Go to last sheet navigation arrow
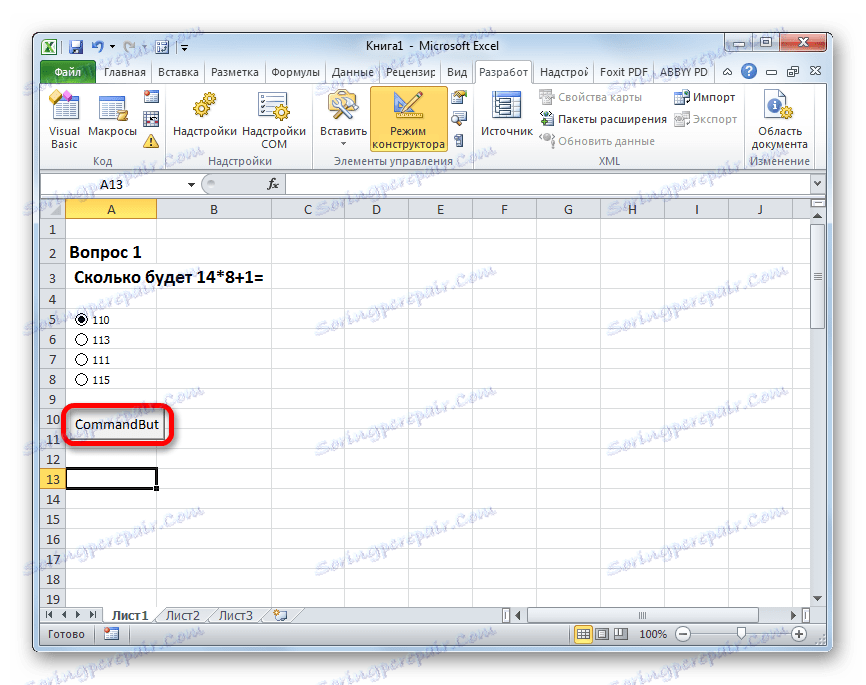866x685 pixels. (x=93, y=615)
